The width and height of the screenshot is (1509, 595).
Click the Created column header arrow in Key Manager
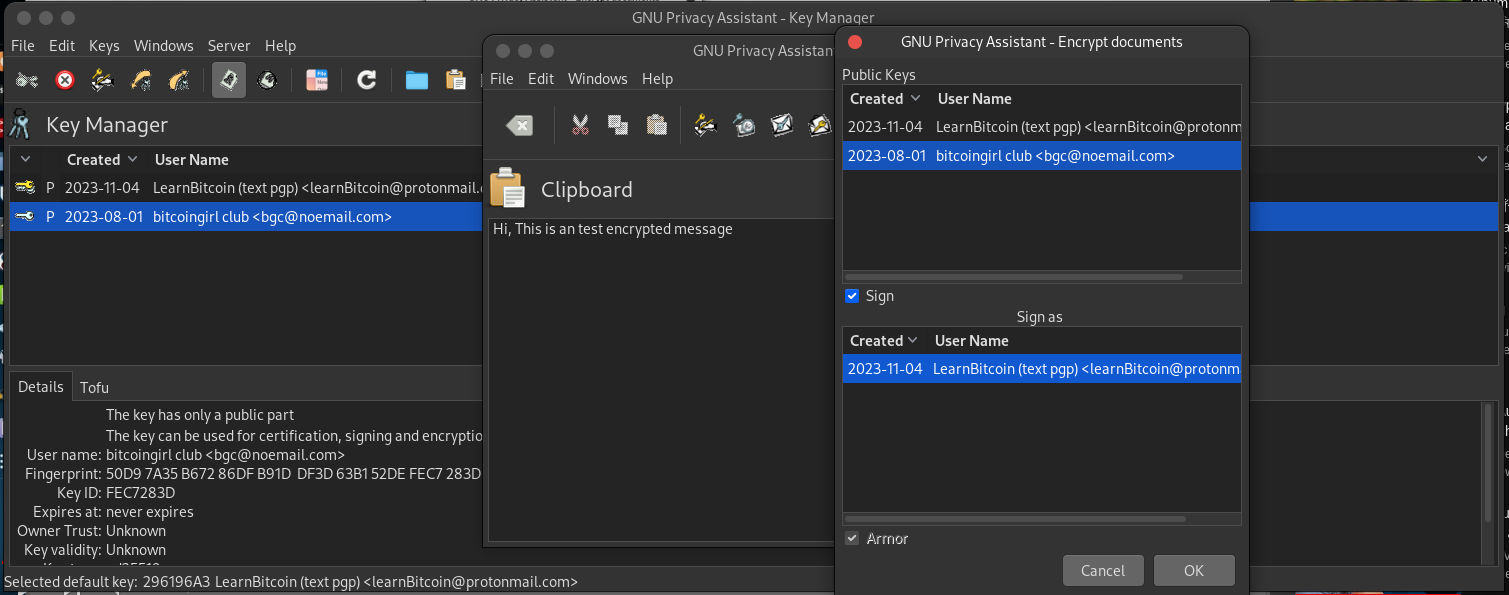tap(130, 160)
